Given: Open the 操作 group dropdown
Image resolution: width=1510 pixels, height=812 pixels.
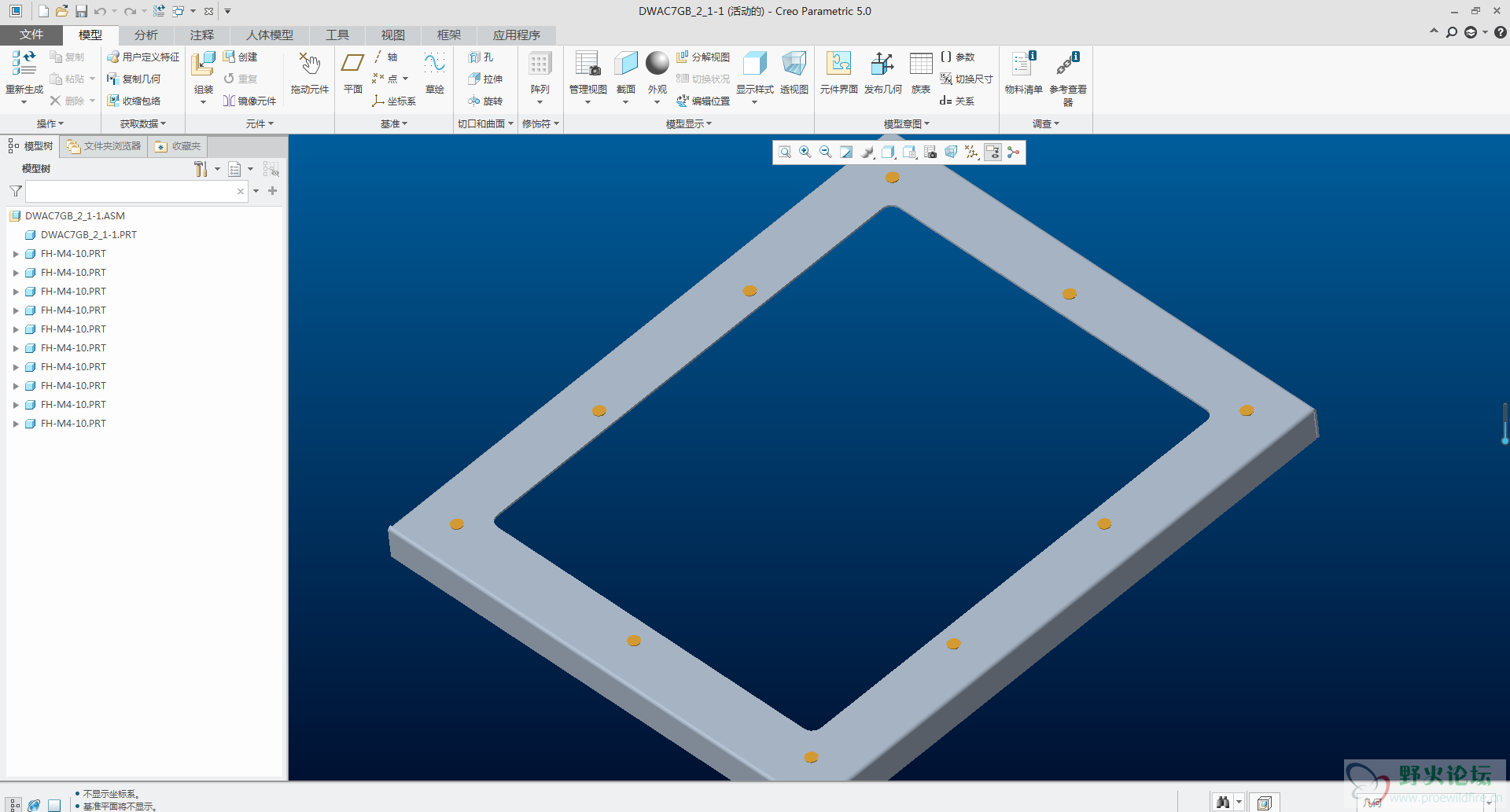Looking at the screenshot, I should click(50, 123).
